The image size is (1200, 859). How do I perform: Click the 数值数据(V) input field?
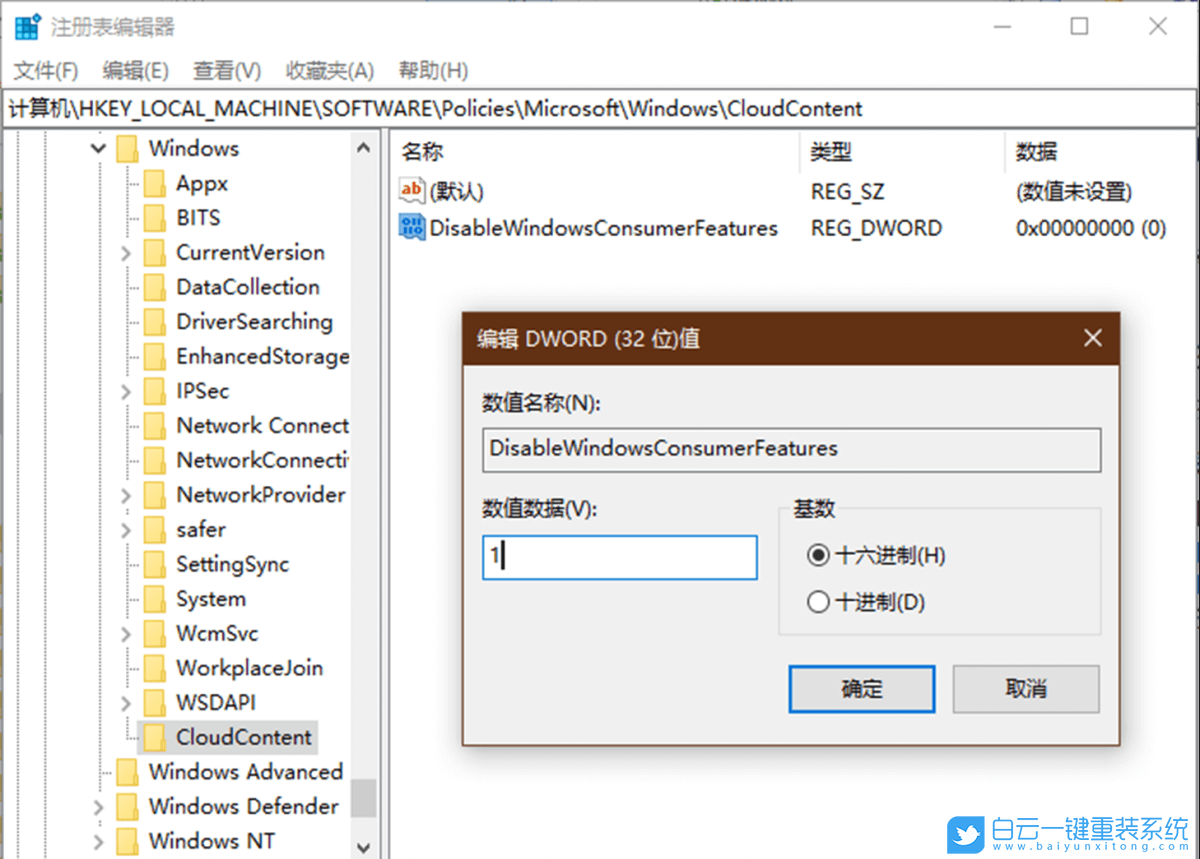pyautogui.click(x=619, y=557)
